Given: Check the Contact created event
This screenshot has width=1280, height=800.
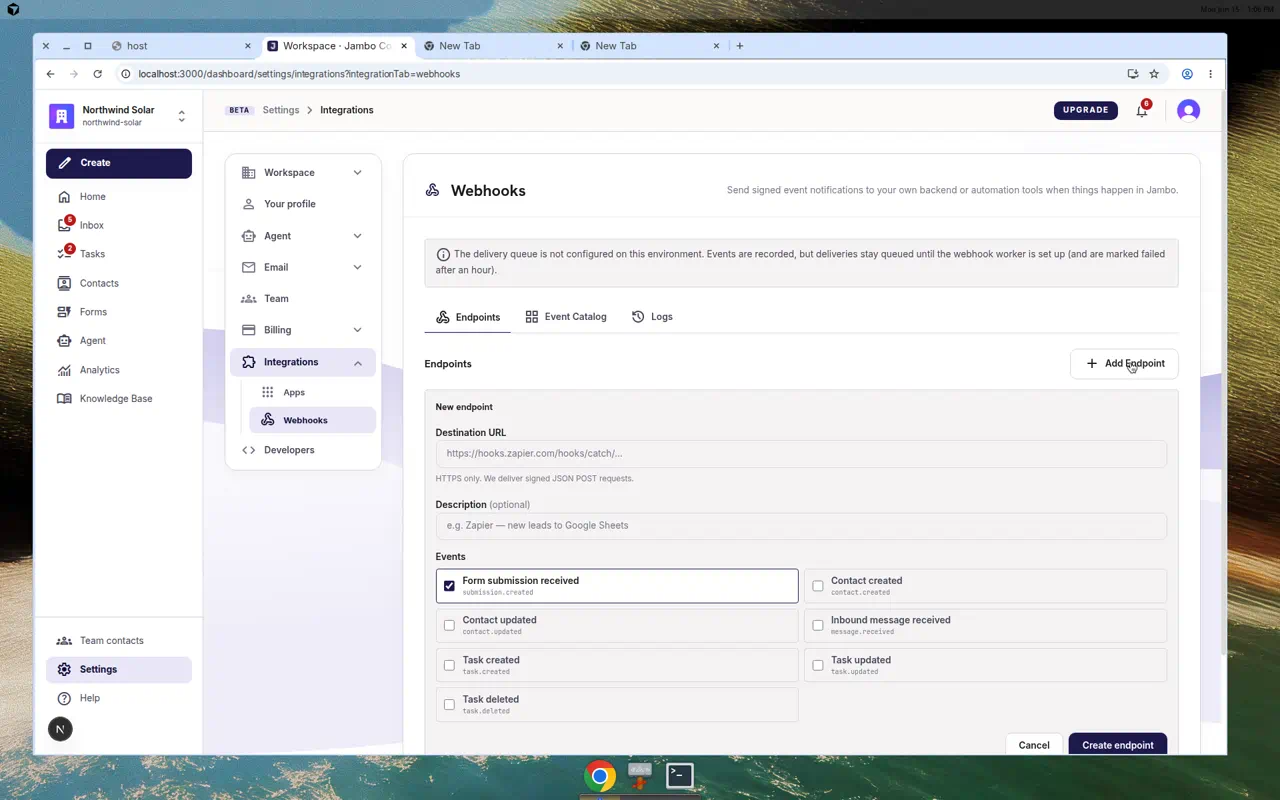Looking at the screenshot, I should [818, 586].
